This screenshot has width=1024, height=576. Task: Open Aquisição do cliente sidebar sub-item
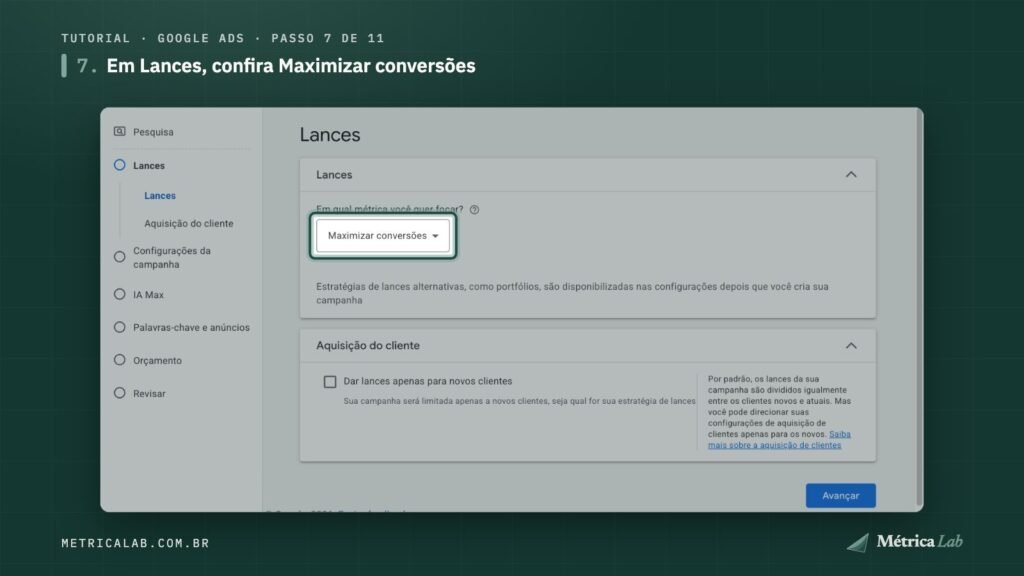click(189, 223)
